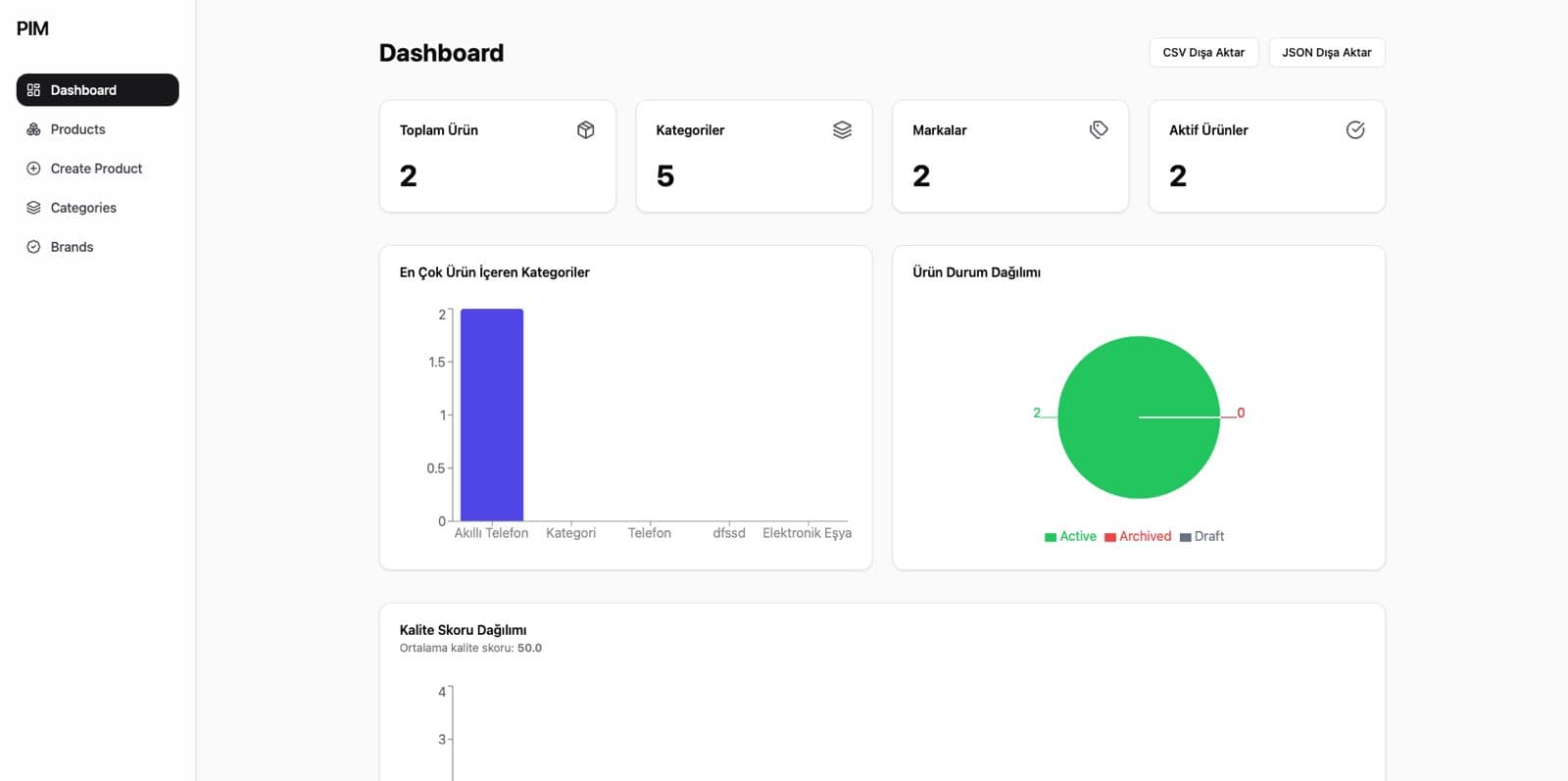Click the layers icon on Kategoriler card
The height and width of the screenshot is (781, 1568).
(x=842, y=130)
